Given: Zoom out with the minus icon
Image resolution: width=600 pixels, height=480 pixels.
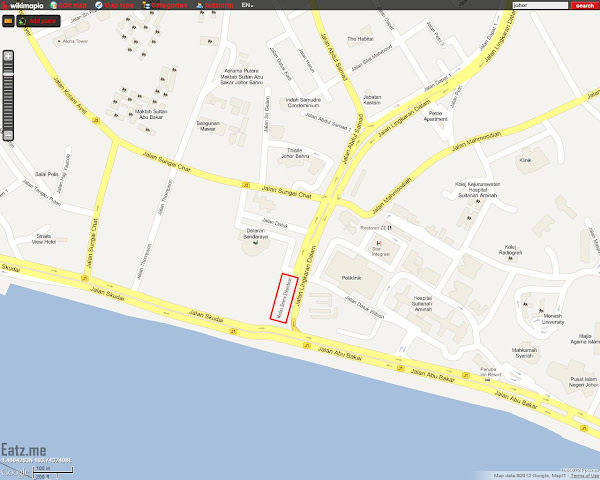Looking at the screenshot, I should click(8, 135).
